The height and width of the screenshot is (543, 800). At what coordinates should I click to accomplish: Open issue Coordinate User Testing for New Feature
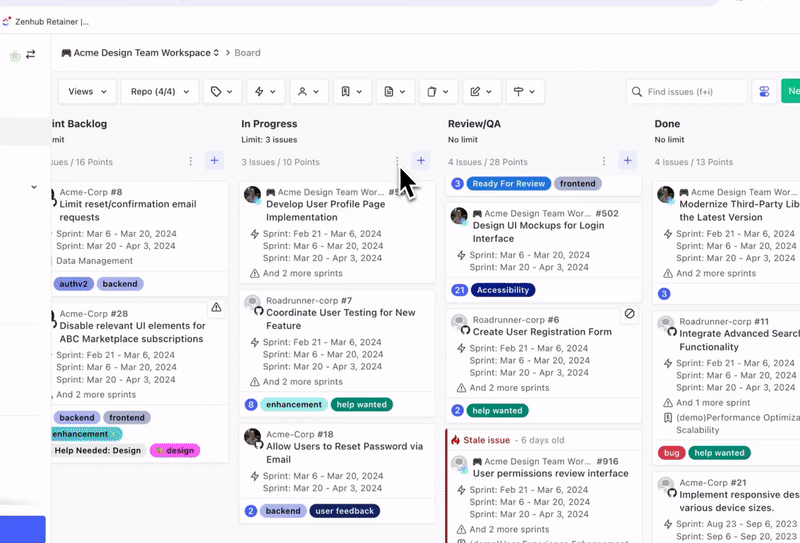coord(341,319)
